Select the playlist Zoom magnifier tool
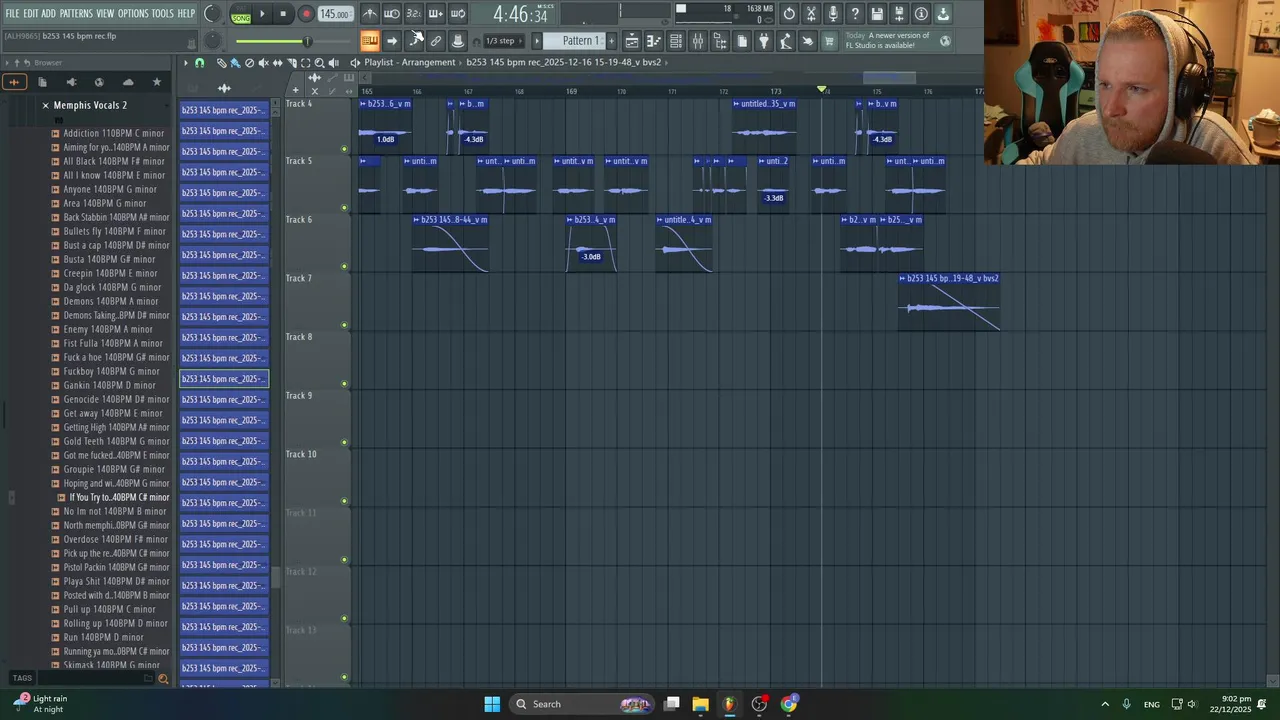Screen dimensions: 1280x720 tap(320, 63)
